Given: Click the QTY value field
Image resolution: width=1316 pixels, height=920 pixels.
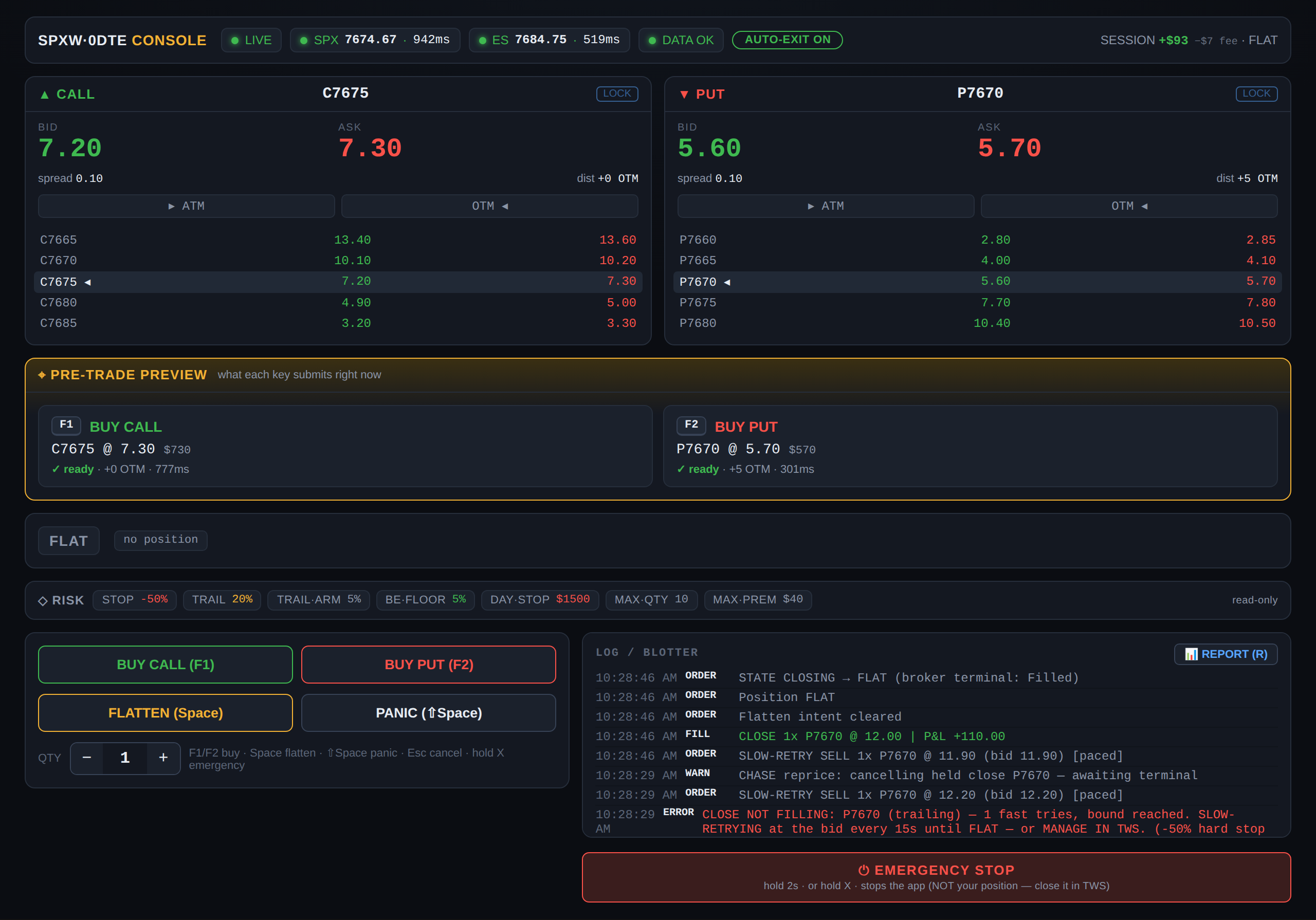Looking at the screenshot, I should [x=125, y=758].
